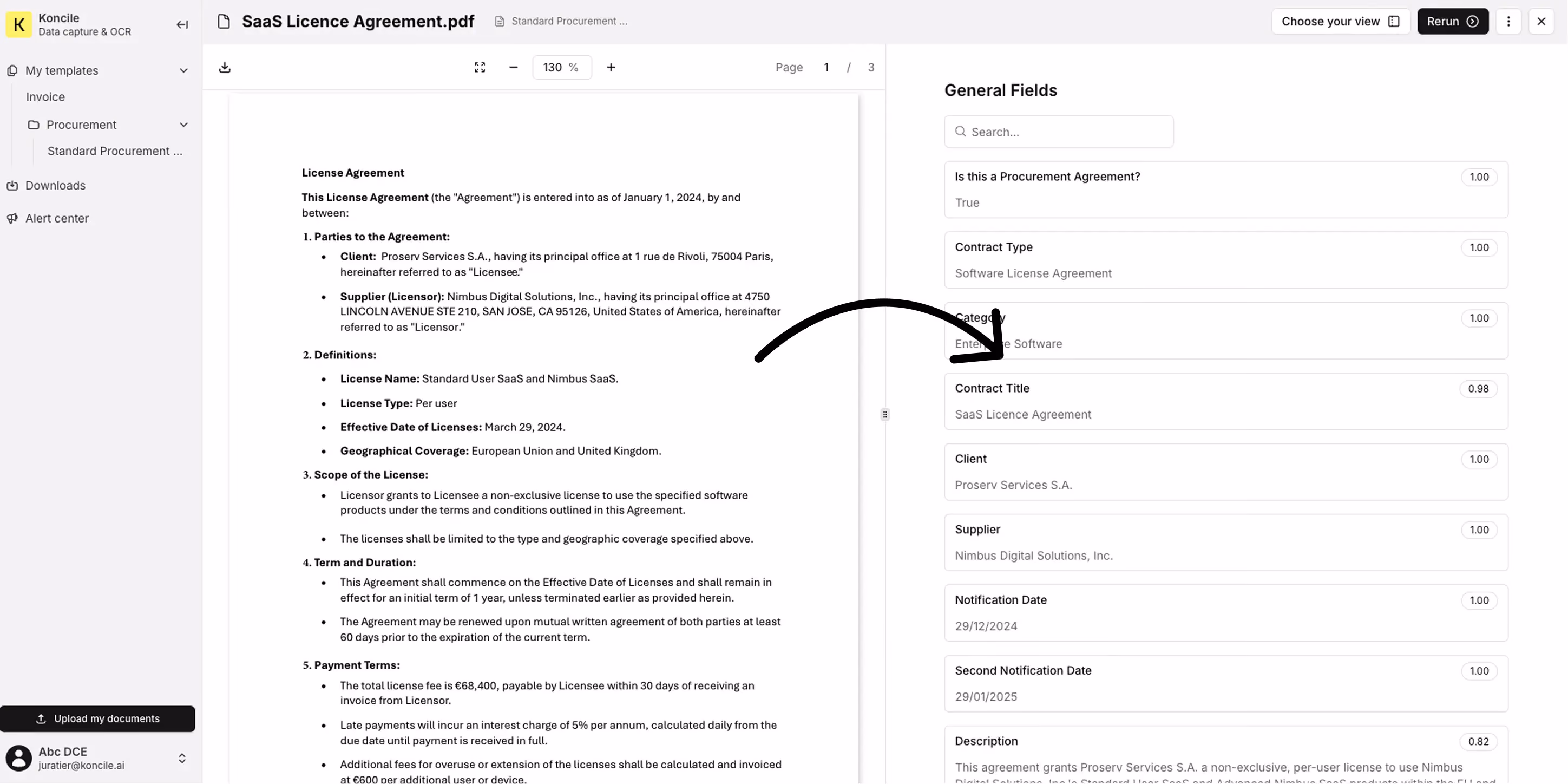Collapse the sidebar with the arrow icon
This screenshot has height=784, width=1568.
[182, 24]
